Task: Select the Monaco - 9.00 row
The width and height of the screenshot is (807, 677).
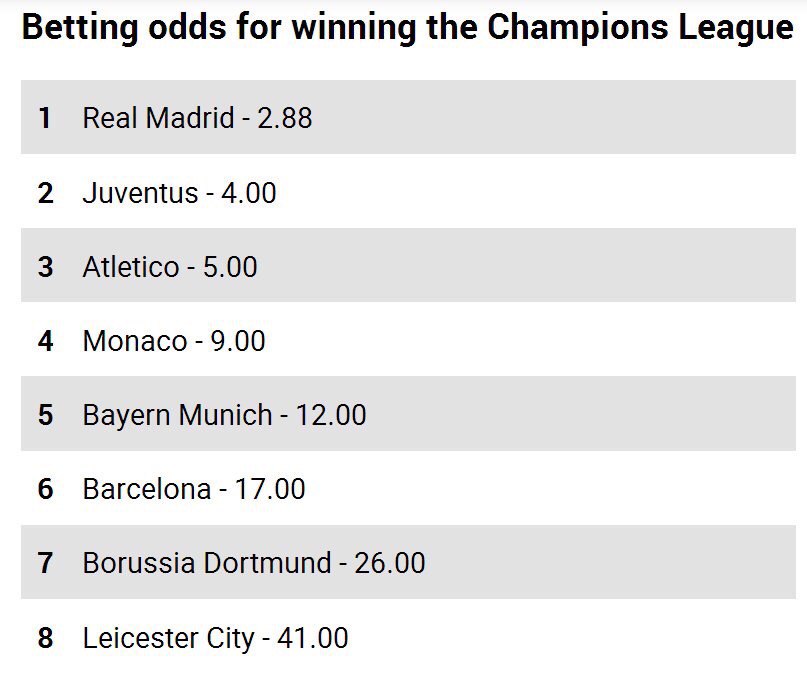Action: point(408,340)
